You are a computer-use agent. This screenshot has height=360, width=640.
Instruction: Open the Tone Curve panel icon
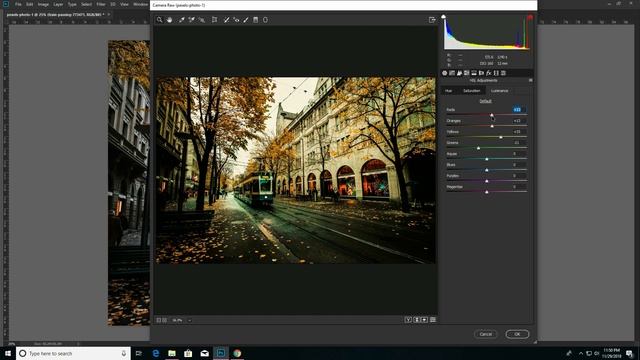click(452, 73)
